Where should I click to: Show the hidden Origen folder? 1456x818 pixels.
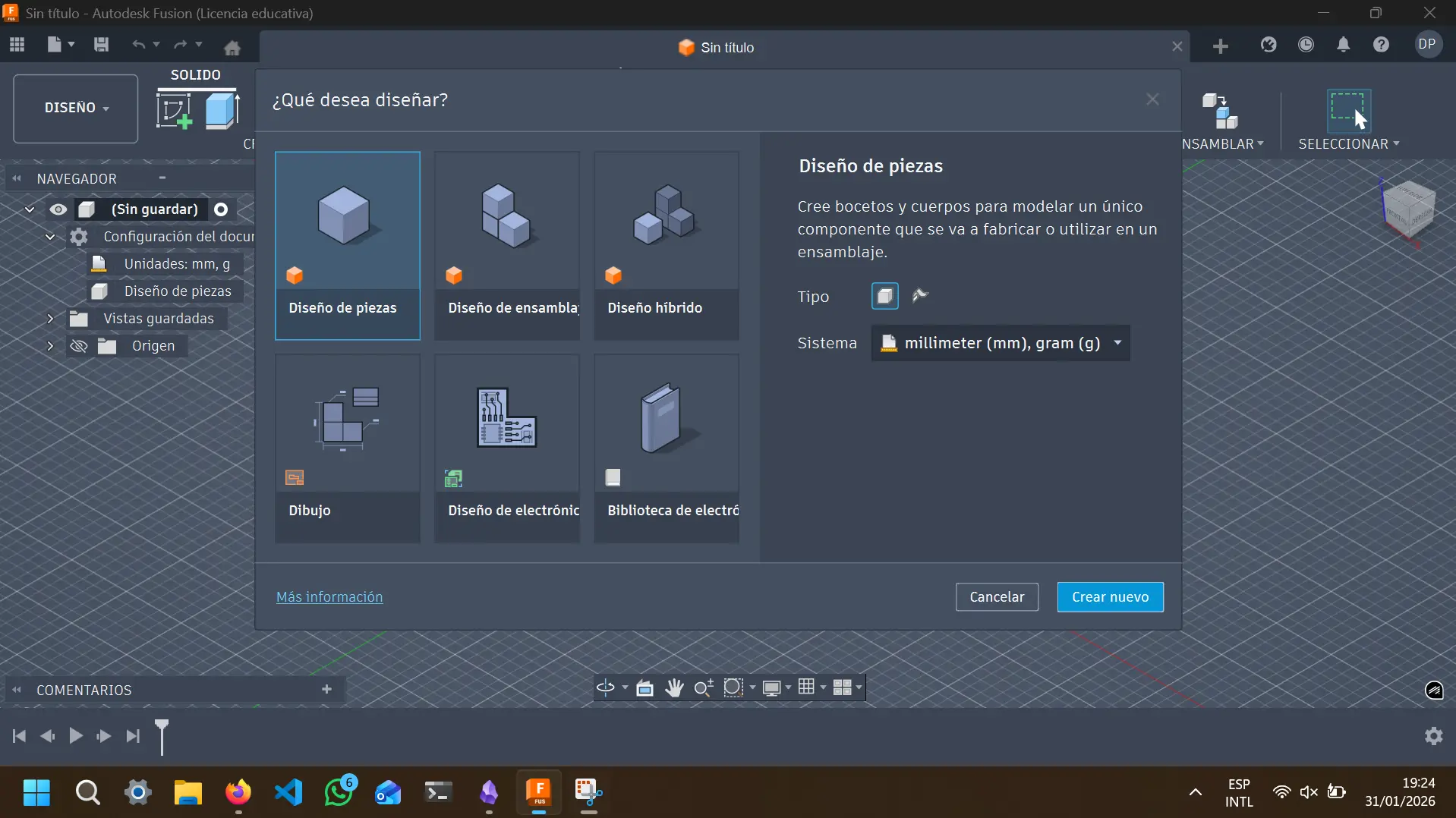point(79,346)
